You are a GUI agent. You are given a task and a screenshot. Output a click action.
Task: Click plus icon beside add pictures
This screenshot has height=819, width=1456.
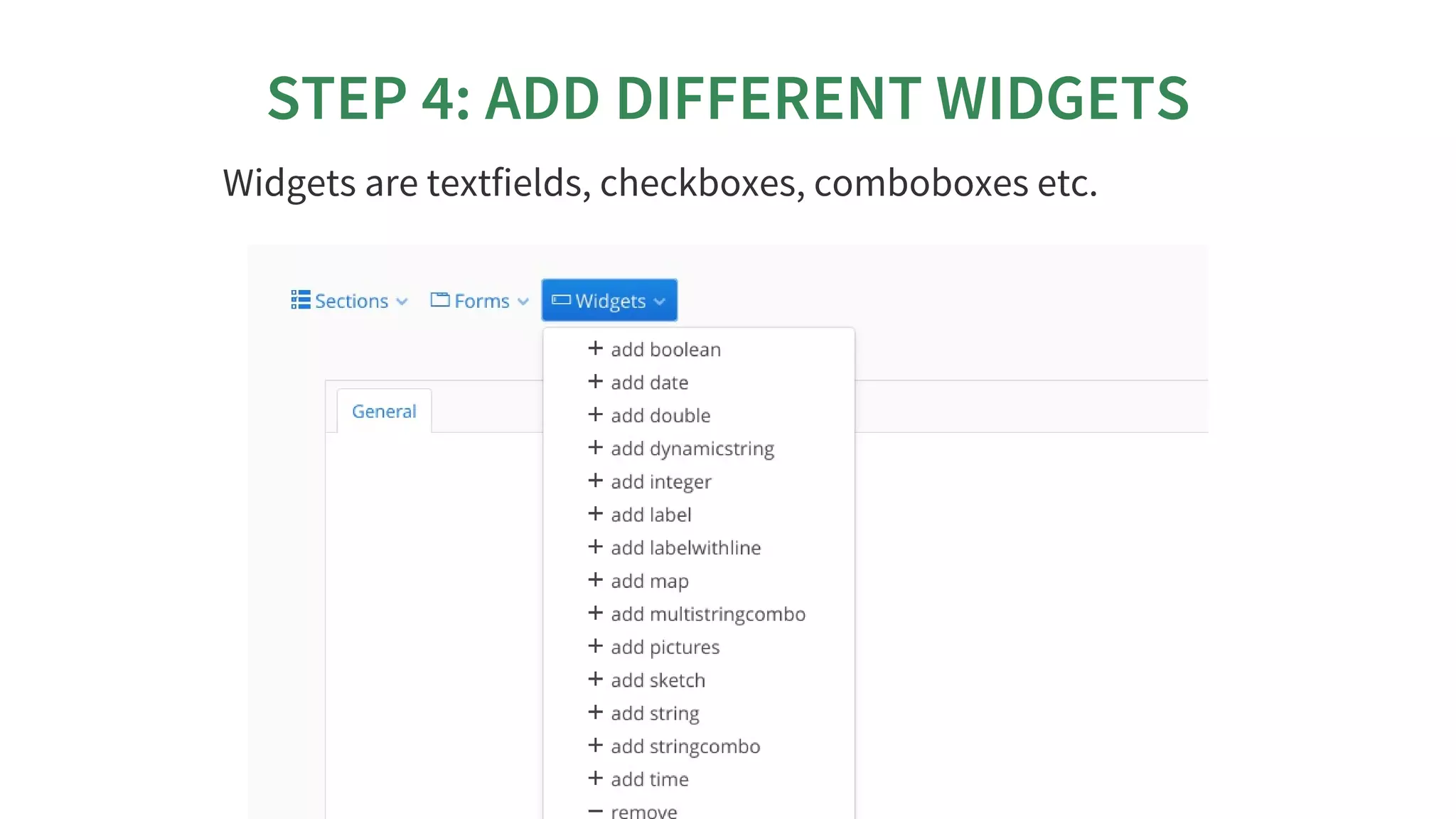click(596, 646)
